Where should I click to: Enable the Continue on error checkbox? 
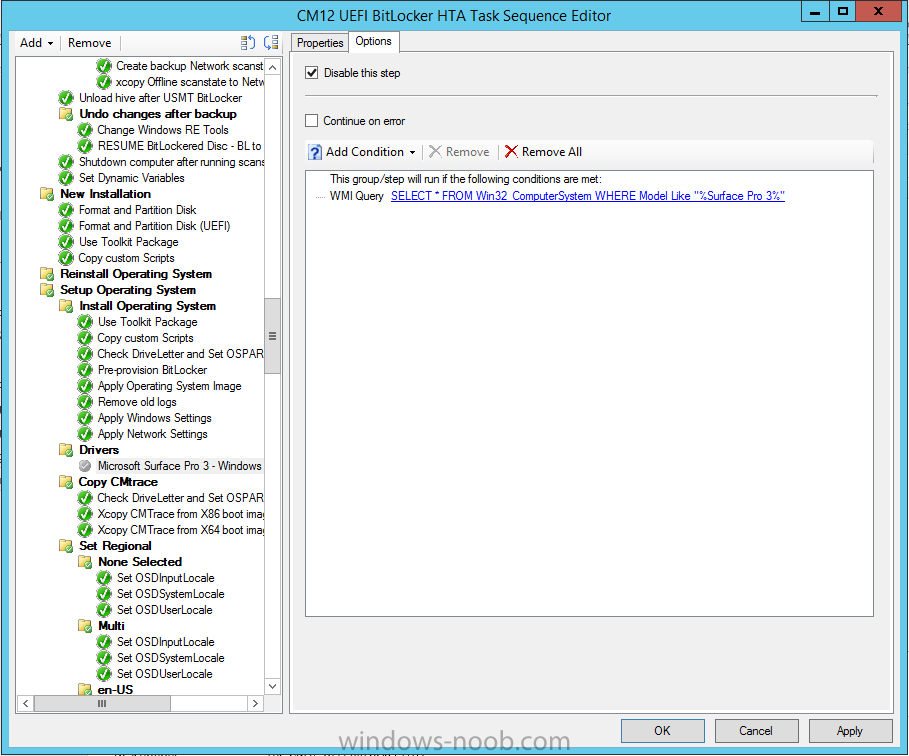tap(312, 121)
